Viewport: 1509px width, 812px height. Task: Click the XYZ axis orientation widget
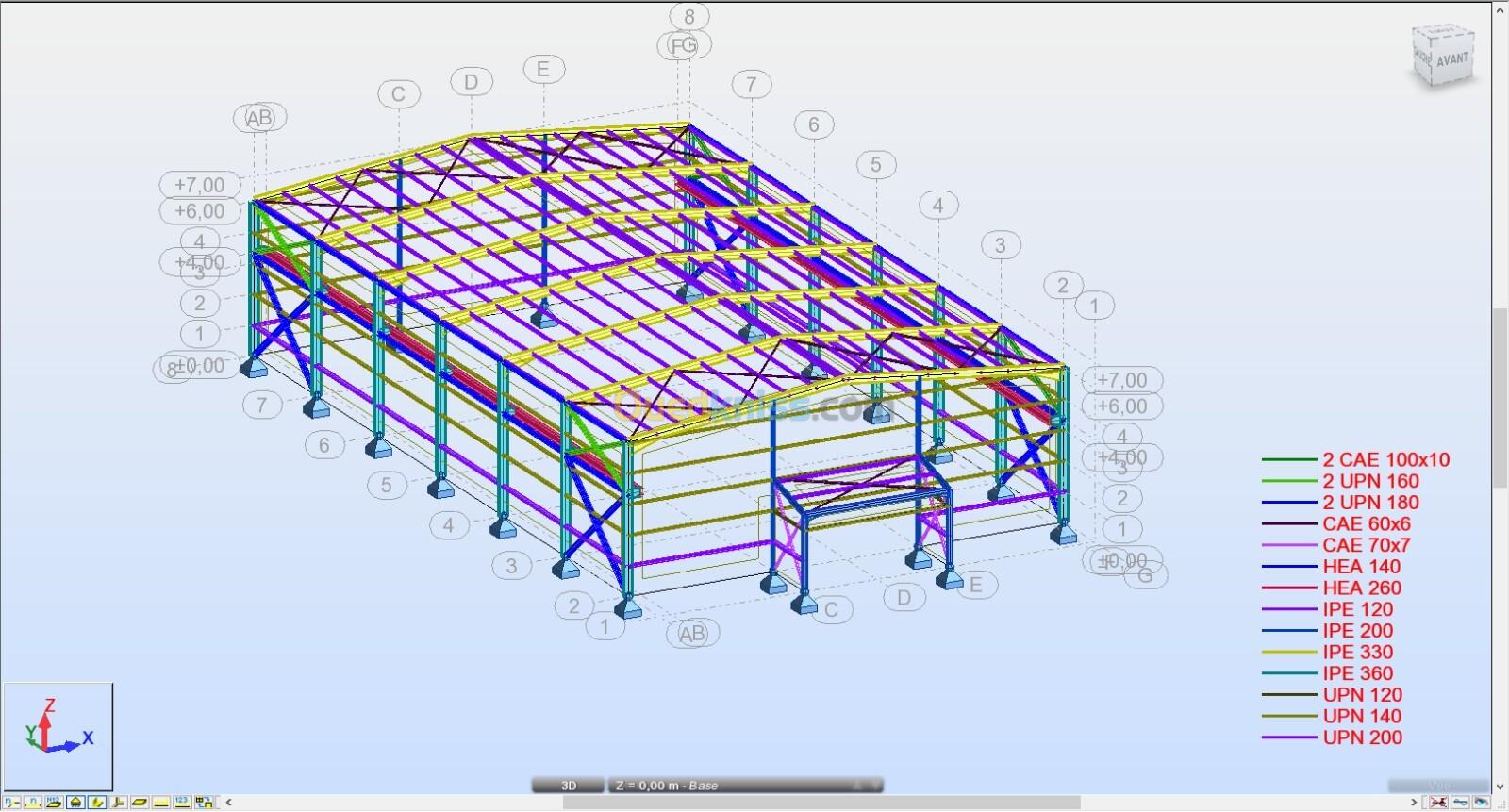(58, 736)
